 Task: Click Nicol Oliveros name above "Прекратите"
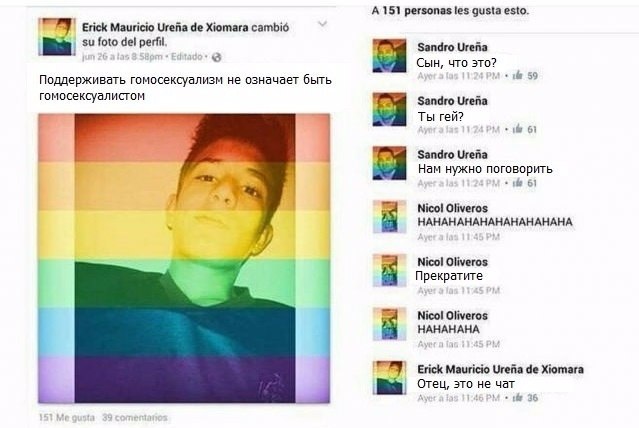click(x=452, y=262)
